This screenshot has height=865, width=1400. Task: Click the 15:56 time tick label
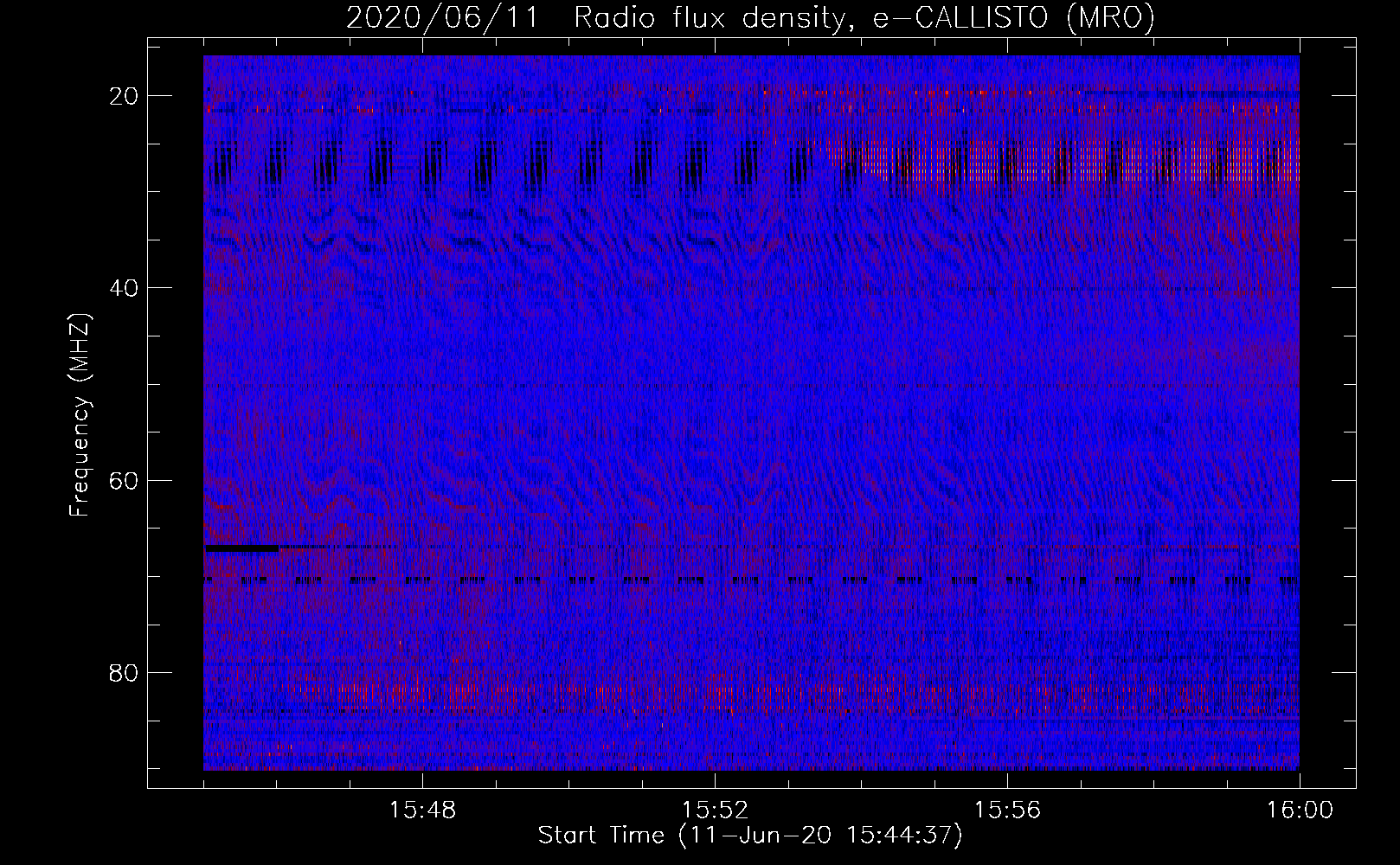(1007, 811)
